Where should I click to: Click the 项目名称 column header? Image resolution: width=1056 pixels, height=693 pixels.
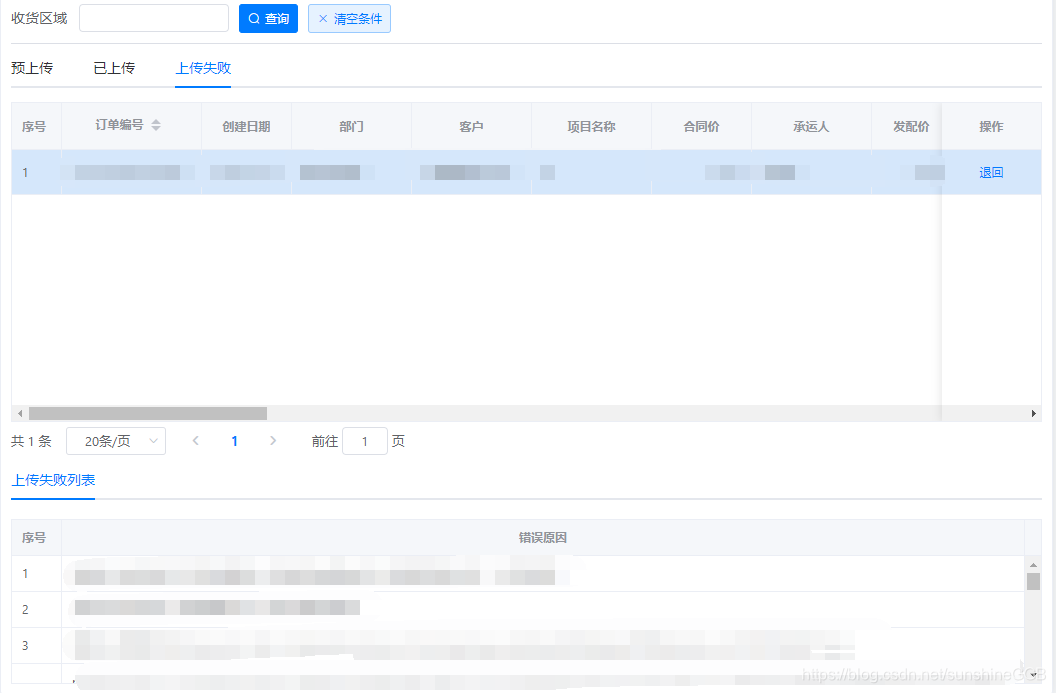pos(591,127)
